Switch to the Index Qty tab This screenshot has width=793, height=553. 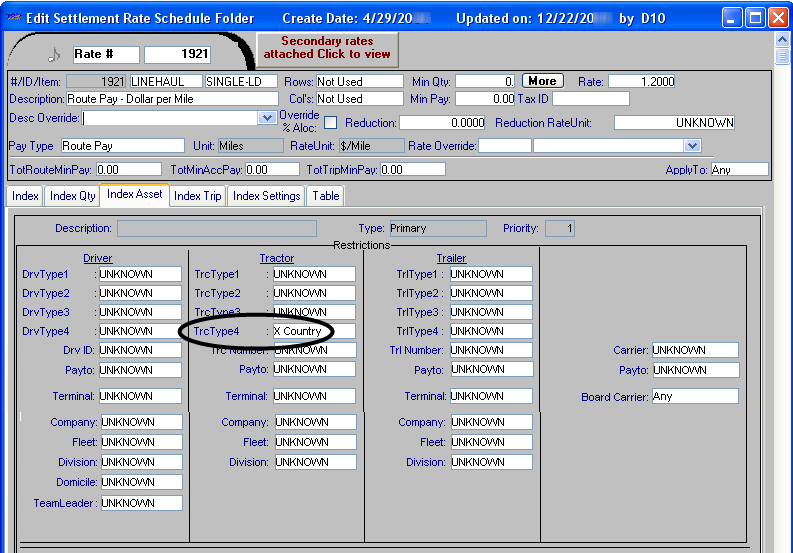(72, 196)
